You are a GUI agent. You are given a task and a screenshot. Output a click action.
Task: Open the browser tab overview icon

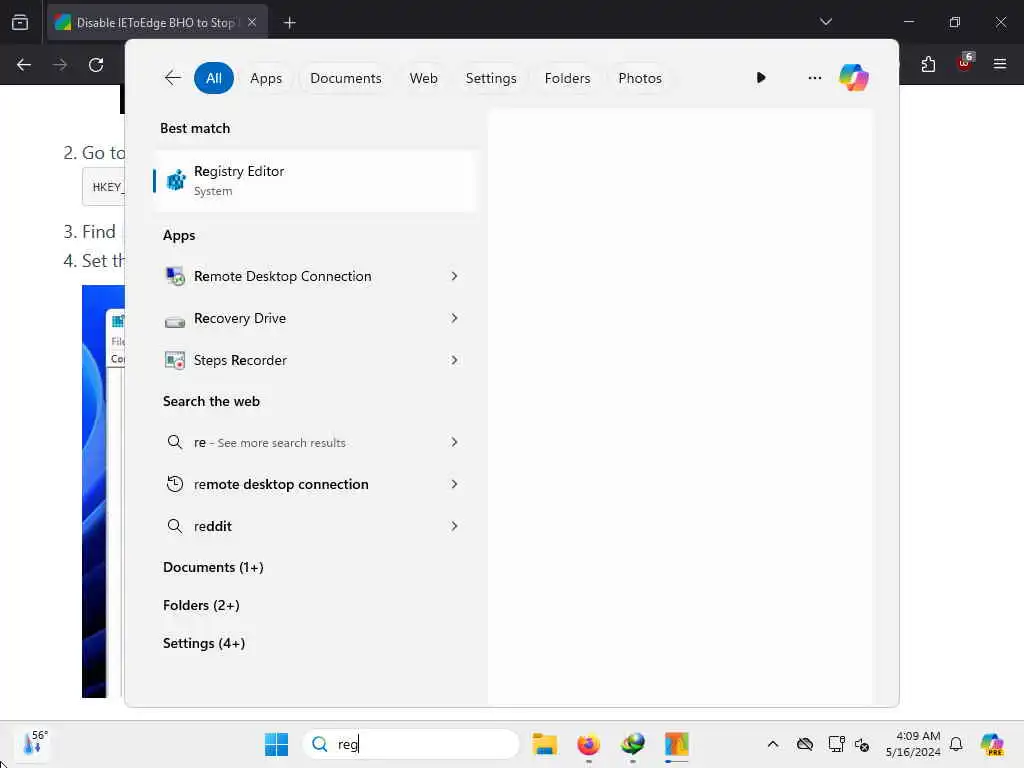pos(20,22)
